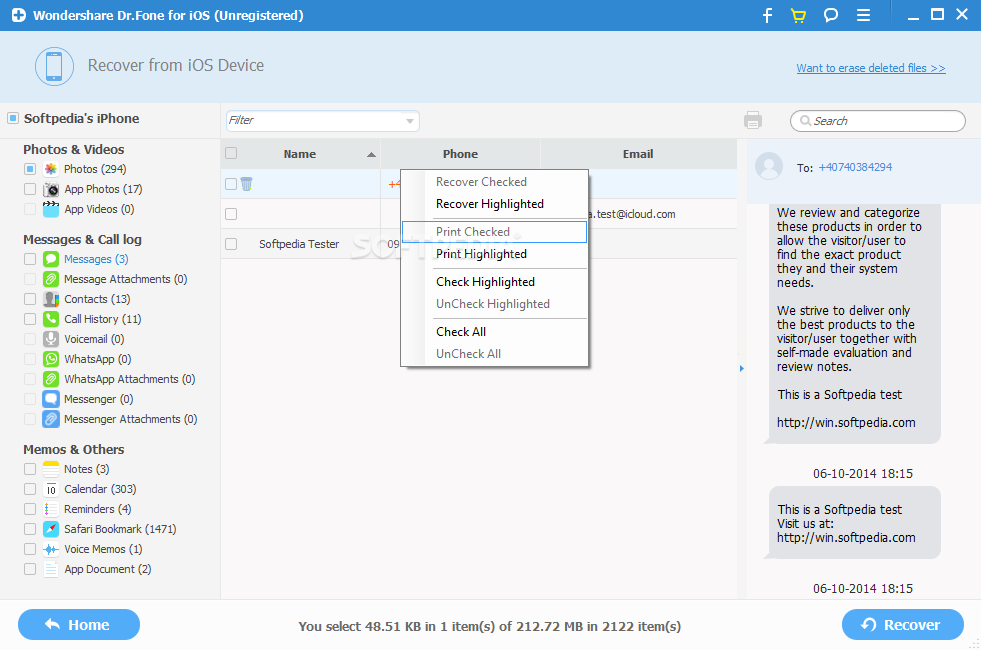The width and height of the screenshot is (981, 650).
Task: Toggle the Photos (294) checkbox
Action: point(30,169)
